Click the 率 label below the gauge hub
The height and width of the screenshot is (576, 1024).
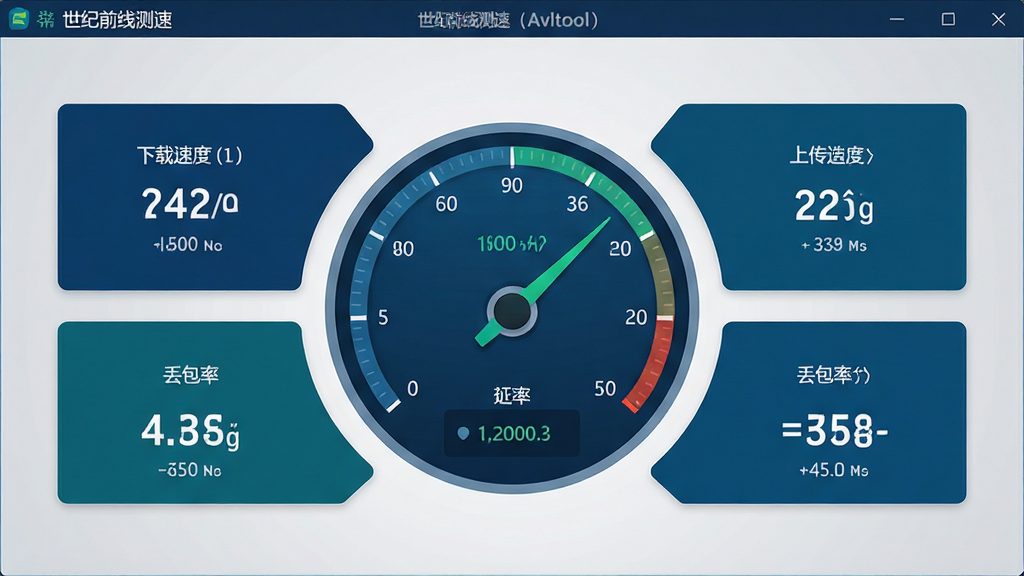(512, 396)
